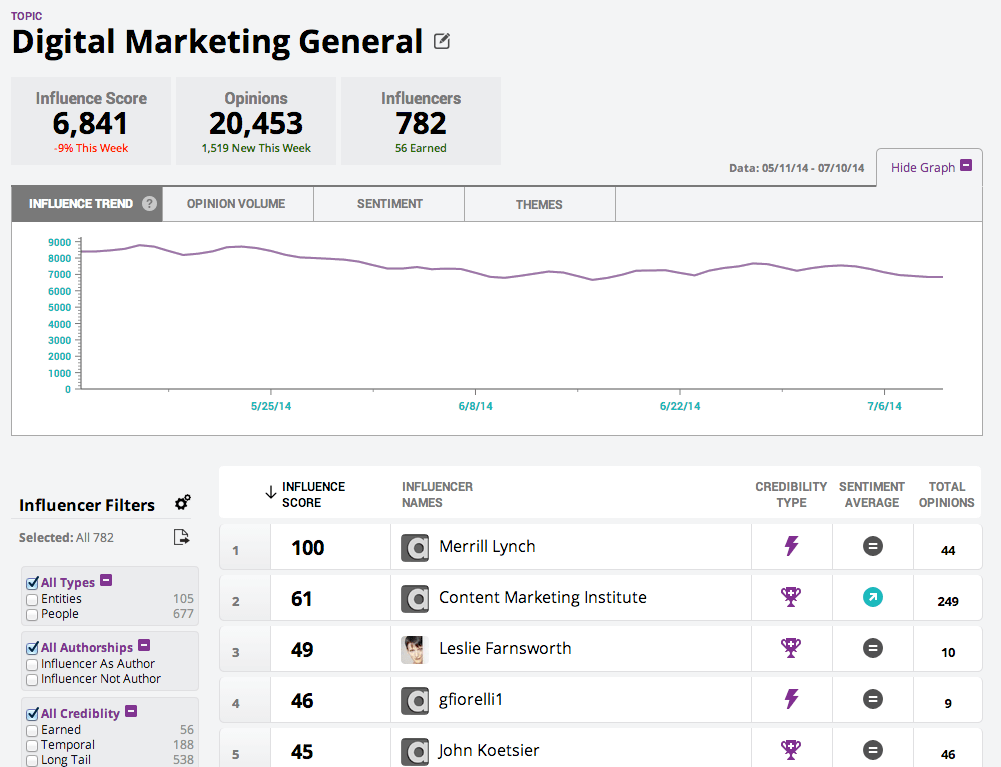Screen dimensions: 1001x767
Task: Click the Hide Graph button
Action: pyautogui.click(x=929, y=167)
